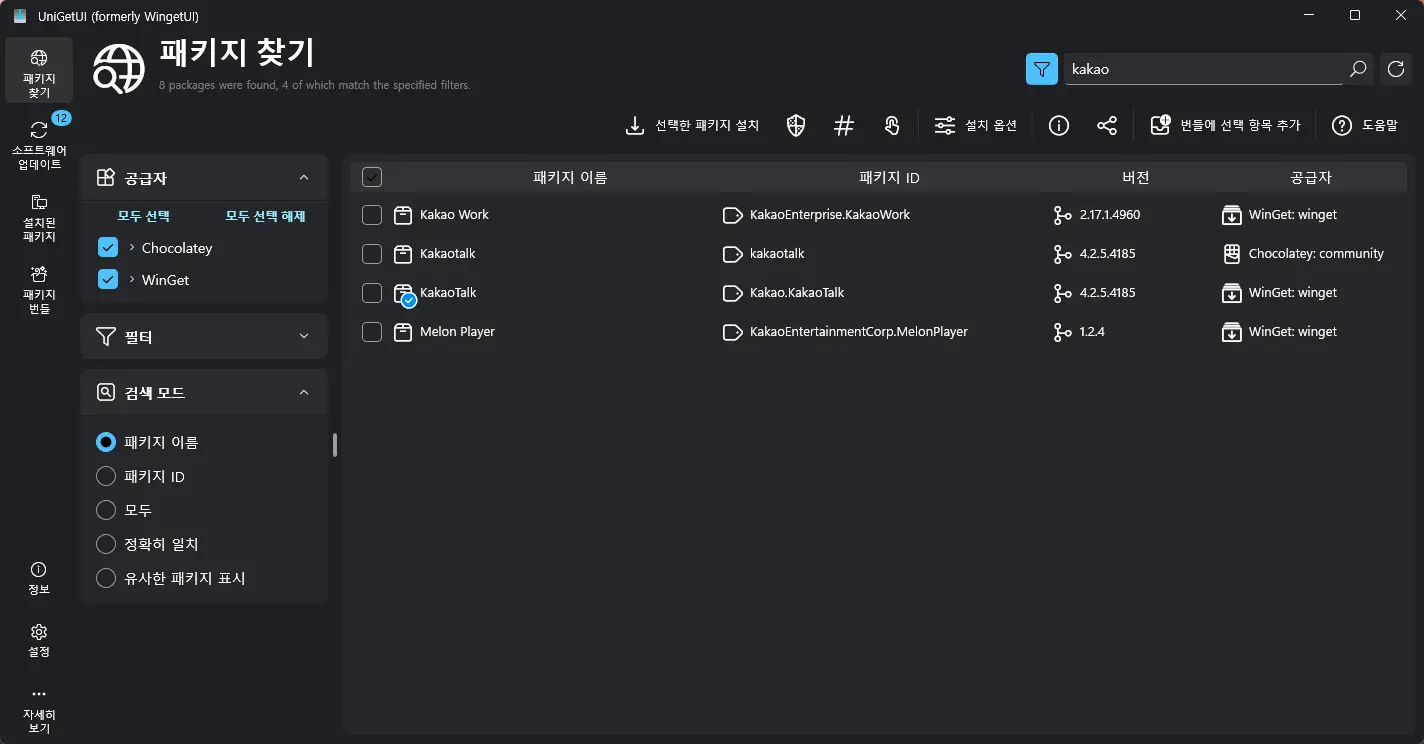
Task: Sort by 버전 column header
Action: click(x=1135, y=177)
